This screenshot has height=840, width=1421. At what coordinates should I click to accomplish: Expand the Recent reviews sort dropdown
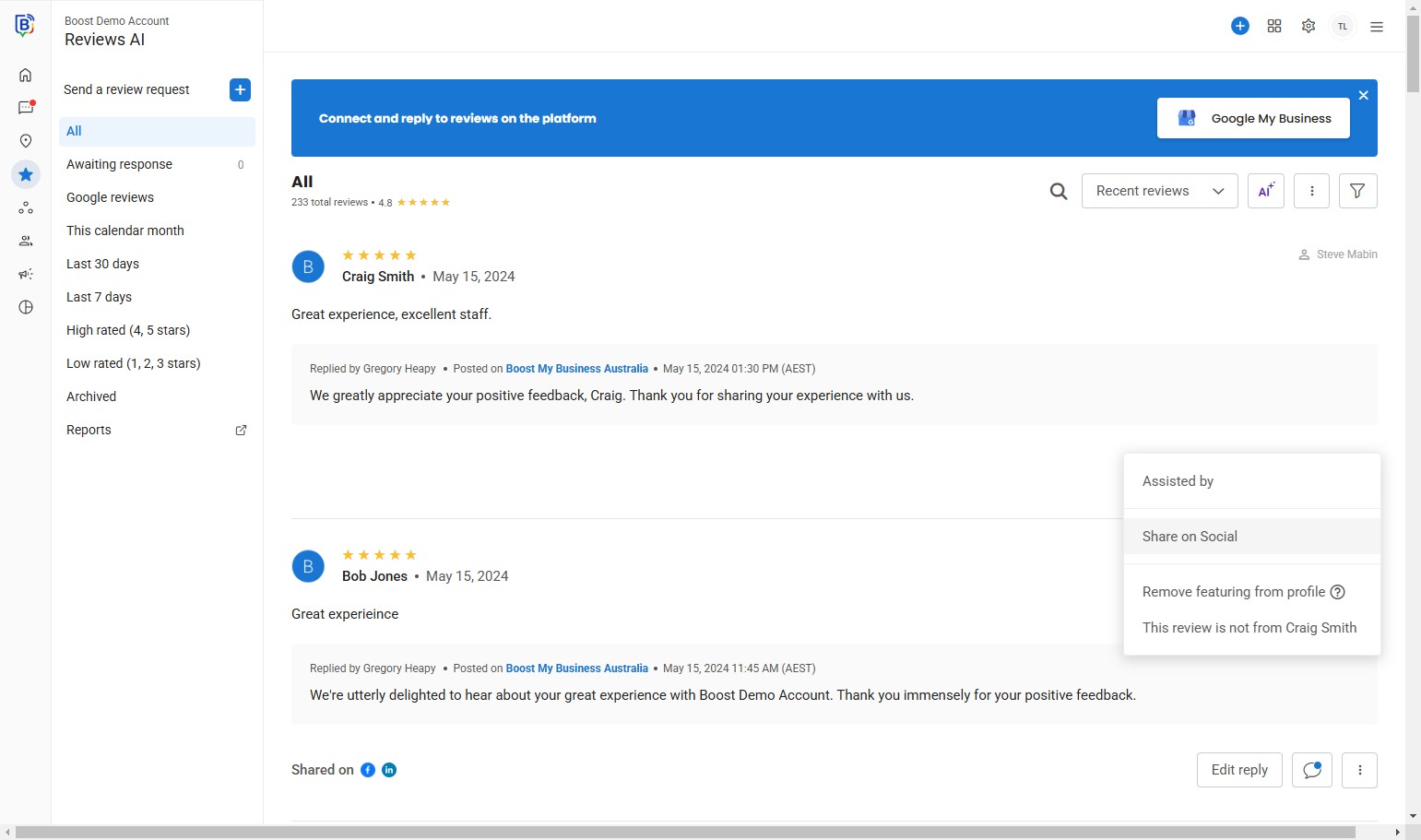pyautogui.click(x=1159, y=191)
